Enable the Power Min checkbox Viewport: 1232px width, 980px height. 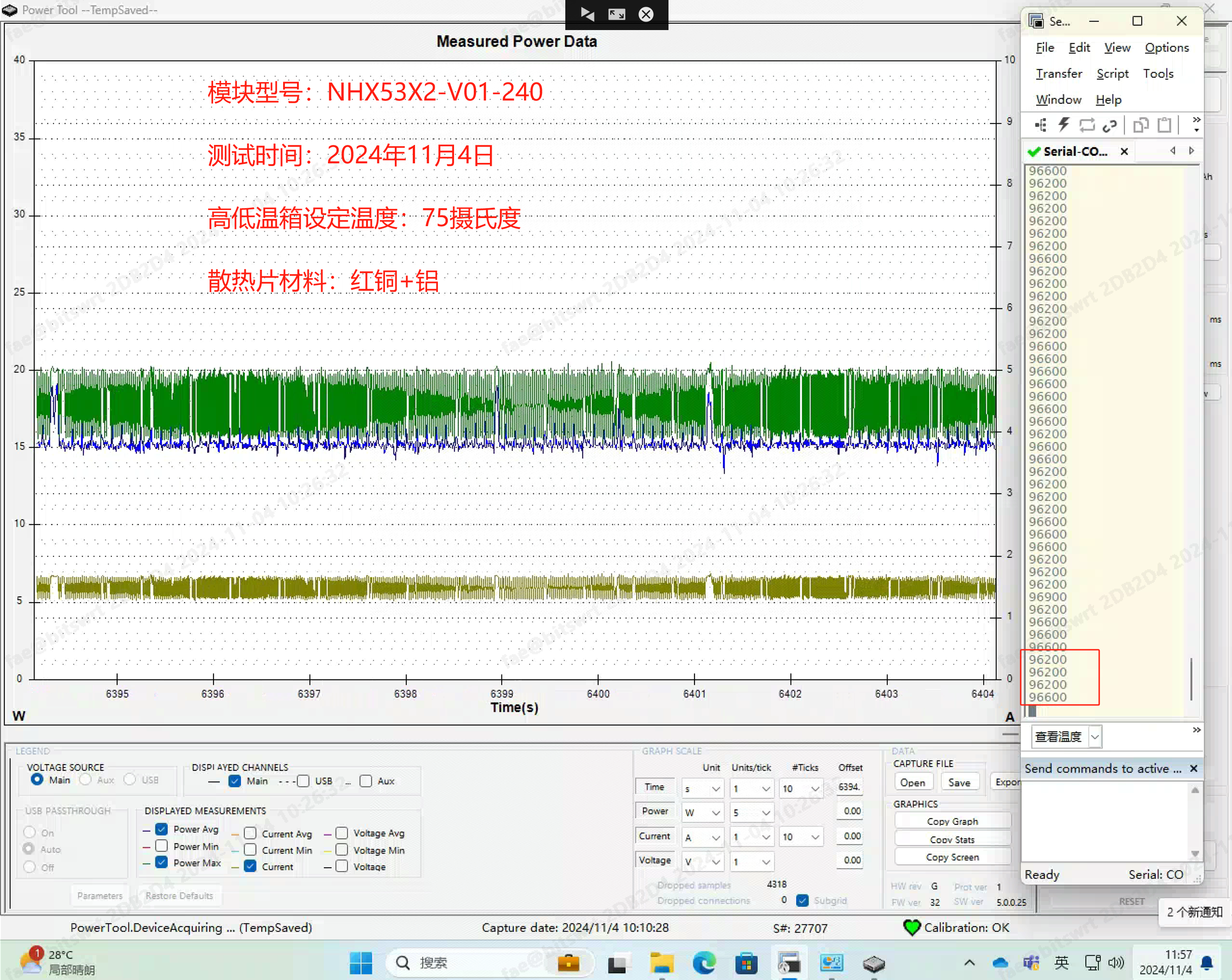[x=162, y=846]
